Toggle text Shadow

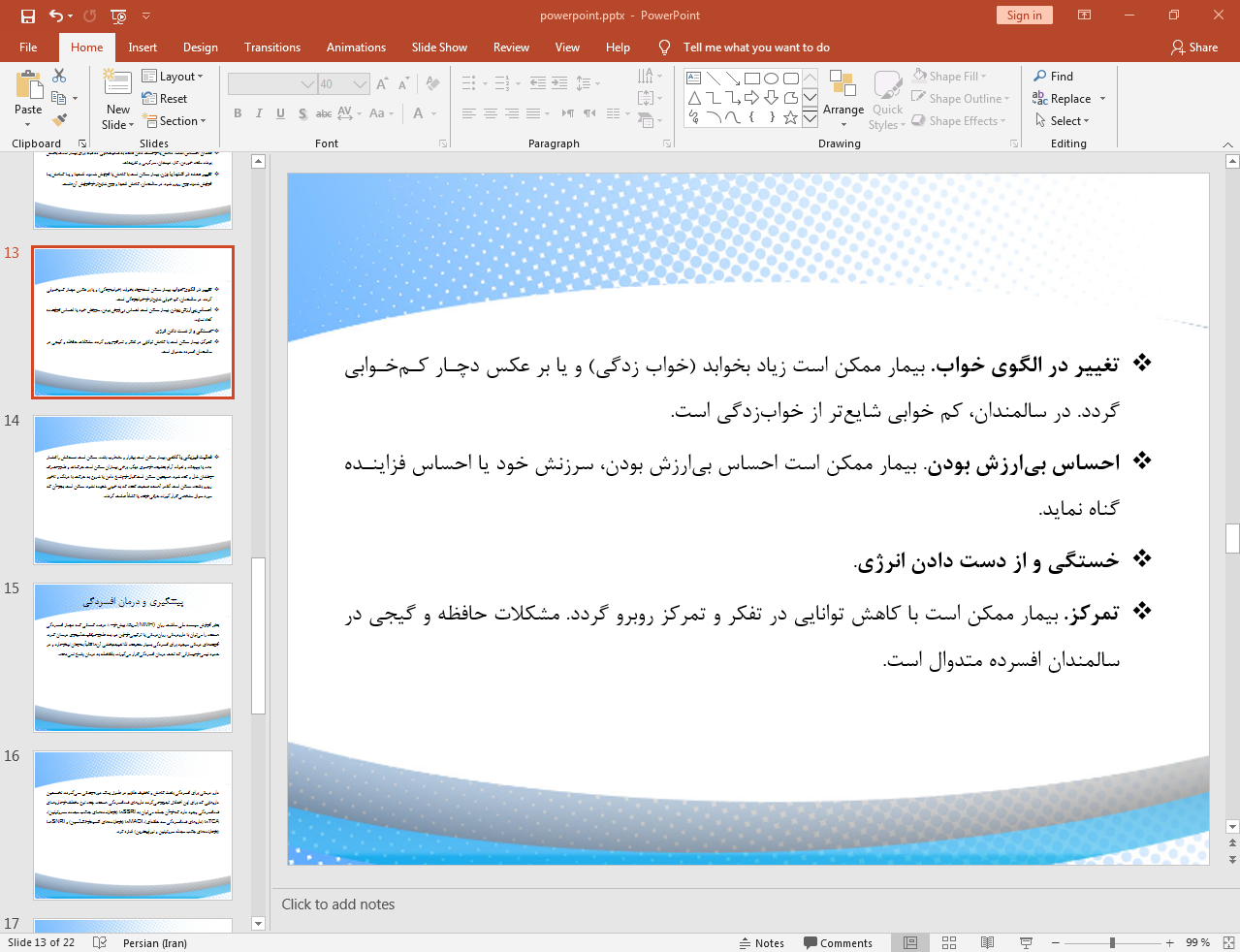(x=302, y=113)
